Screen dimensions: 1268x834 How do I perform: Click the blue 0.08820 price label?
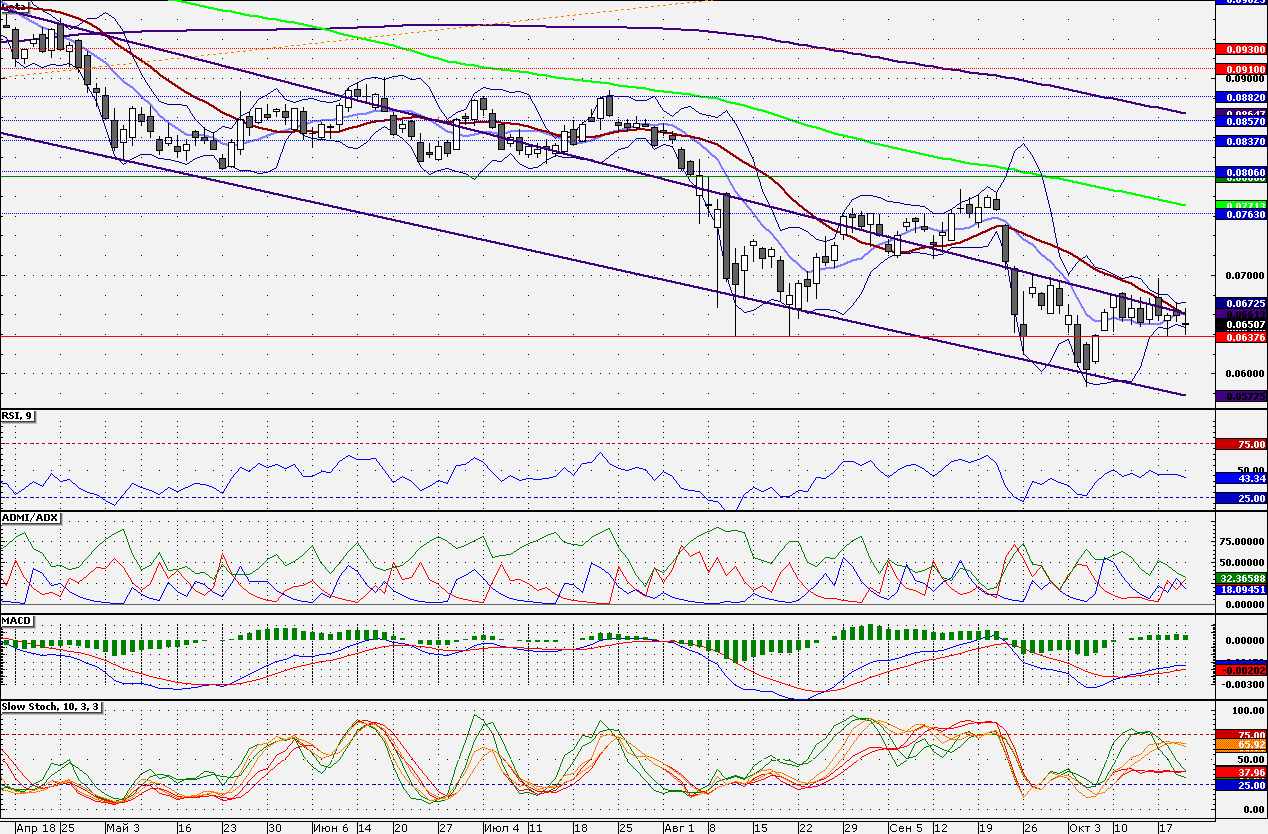click(1241, 97)
